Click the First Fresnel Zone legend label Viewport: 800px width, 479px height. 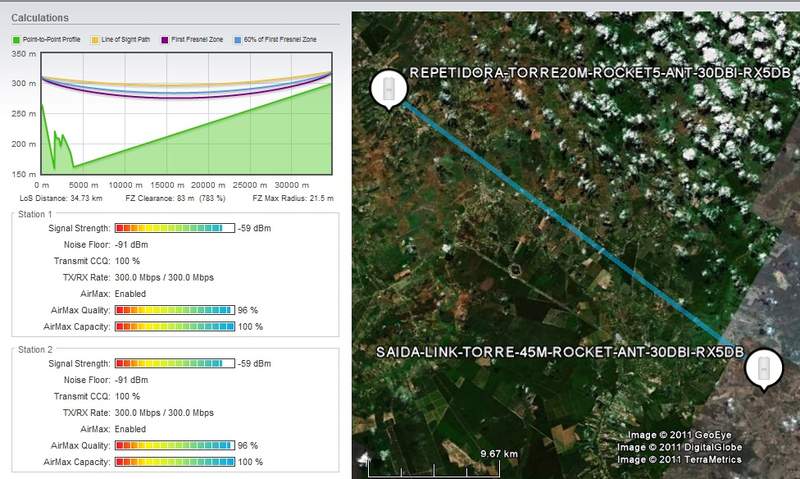point(197,39)
